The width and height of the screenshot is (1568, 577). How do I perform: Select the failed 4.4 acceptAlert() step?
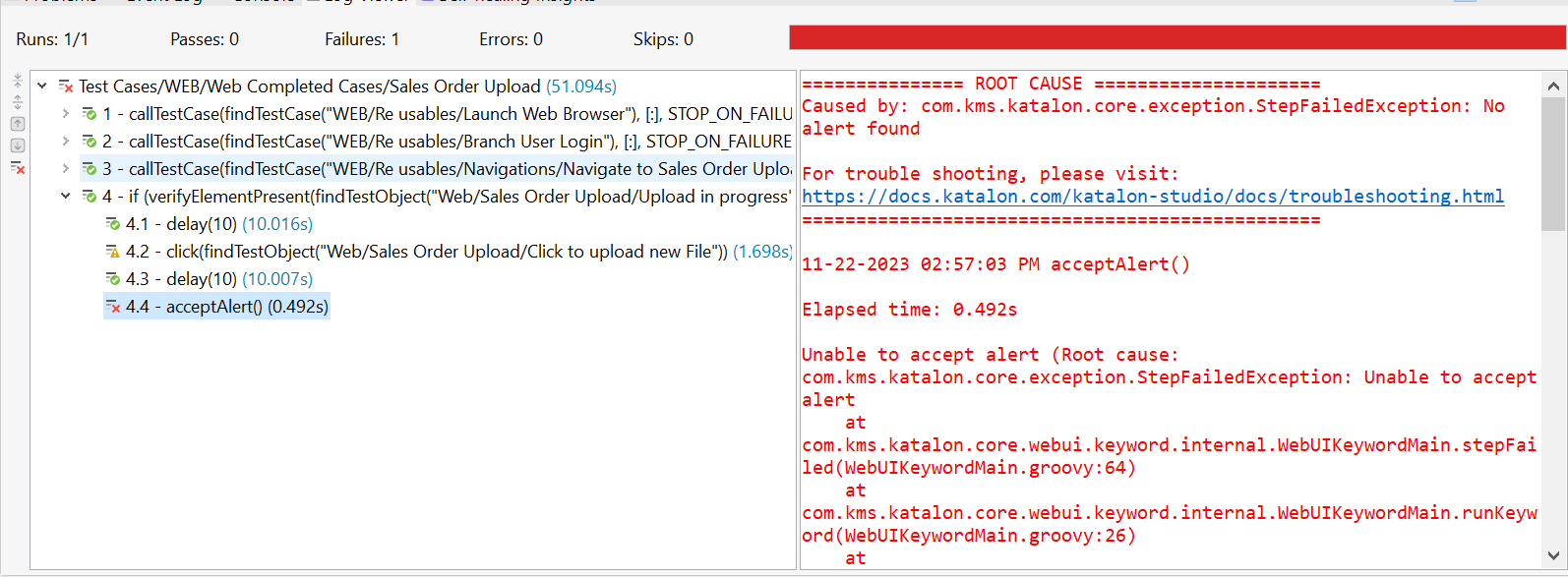click(x=226, y=307)
